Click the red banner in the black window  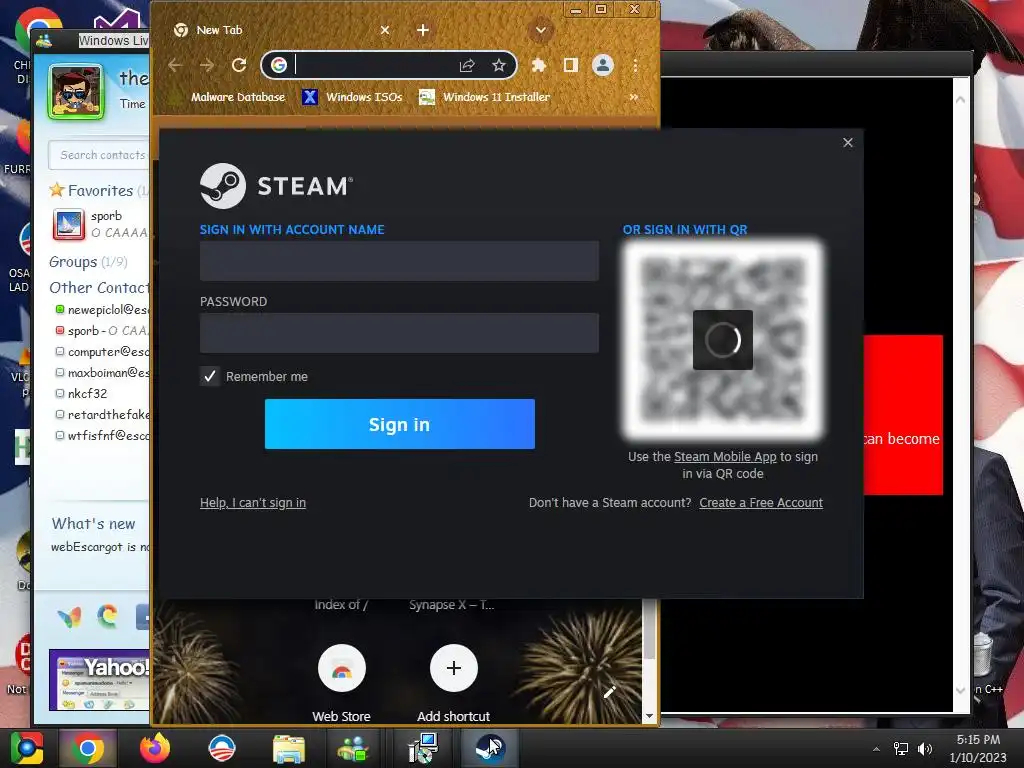click(x=903, y=415)
